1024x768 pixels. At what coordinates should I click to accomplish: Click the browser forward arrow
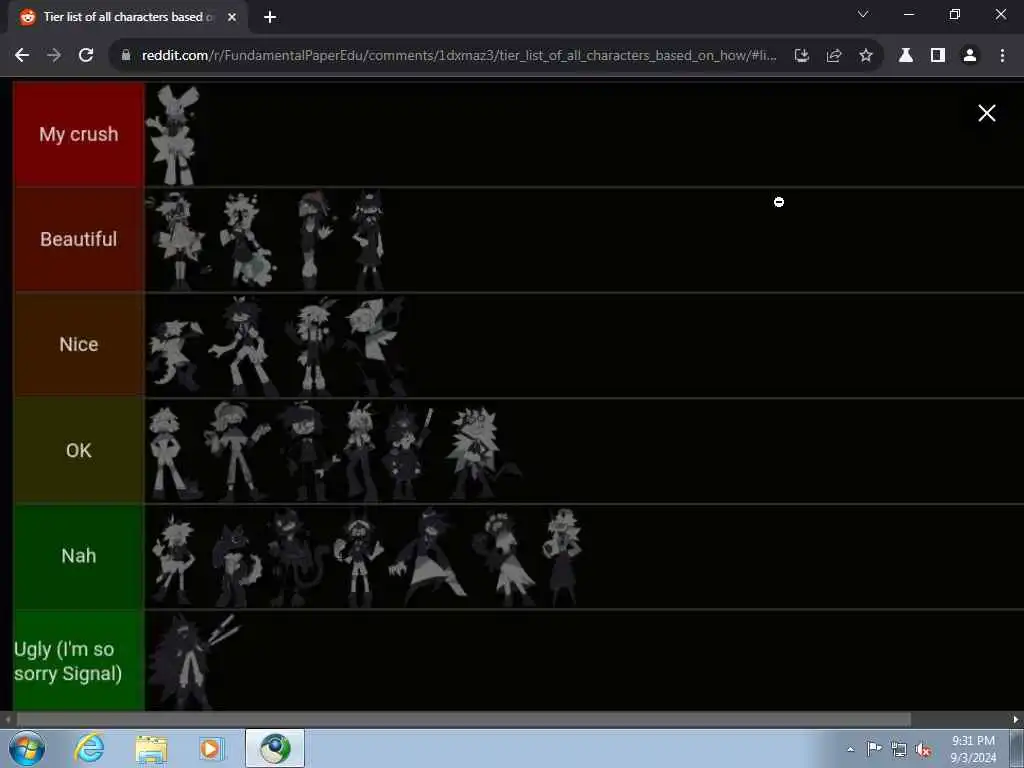pyautogui.click(x=54, y=56)
